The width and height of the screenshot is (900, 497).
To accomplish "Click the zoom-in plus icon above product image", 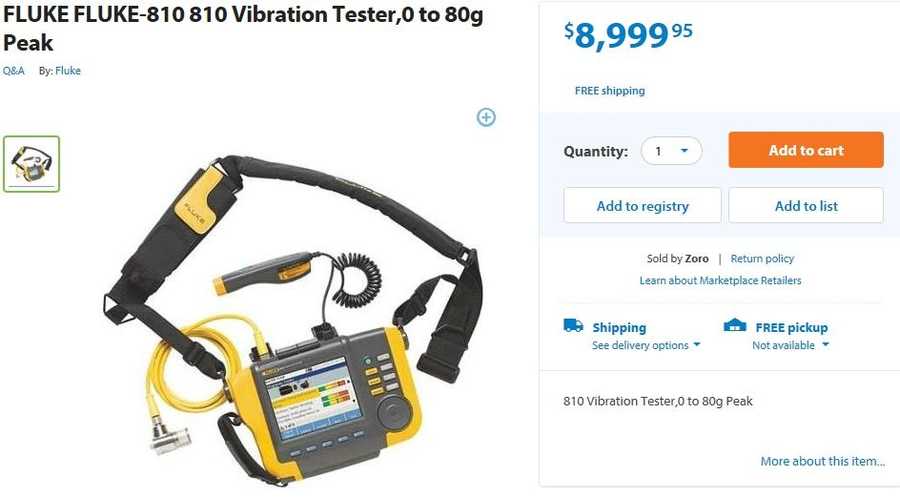I will pyautogui.click(x=486, y=117).
